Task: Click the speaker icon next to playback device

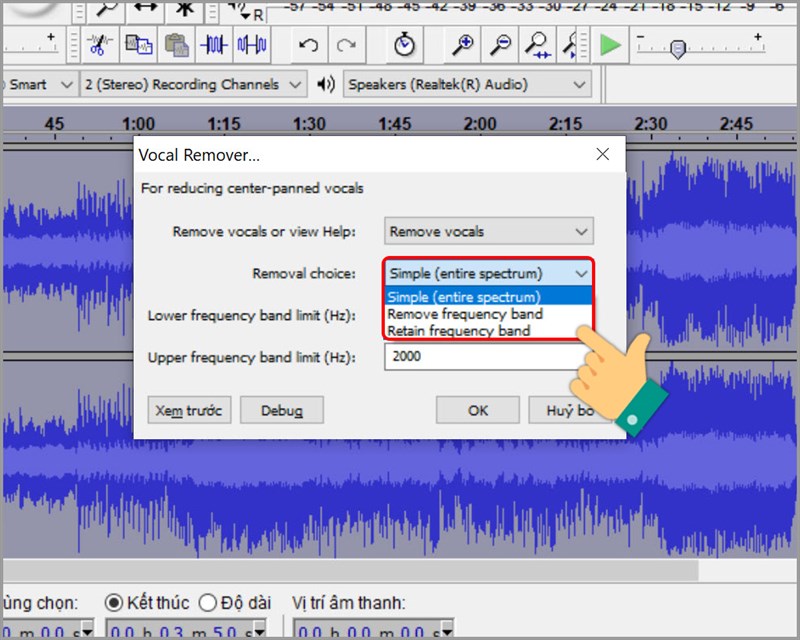Action: tap(325, 84)
